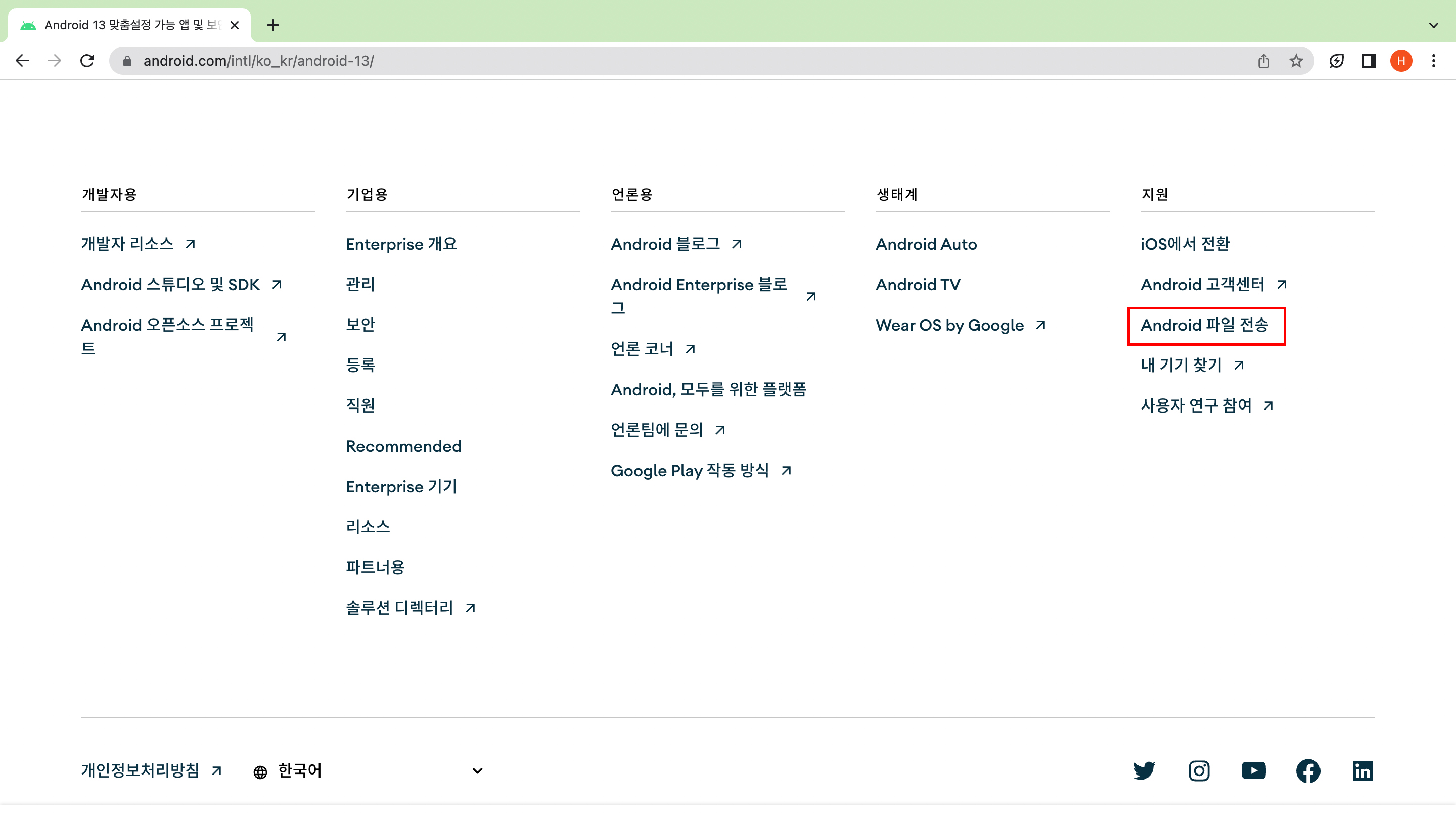Open Instagram social icon in footer
The width and height of the screenshot is (1456, 819).
[x=1199, y=770]
